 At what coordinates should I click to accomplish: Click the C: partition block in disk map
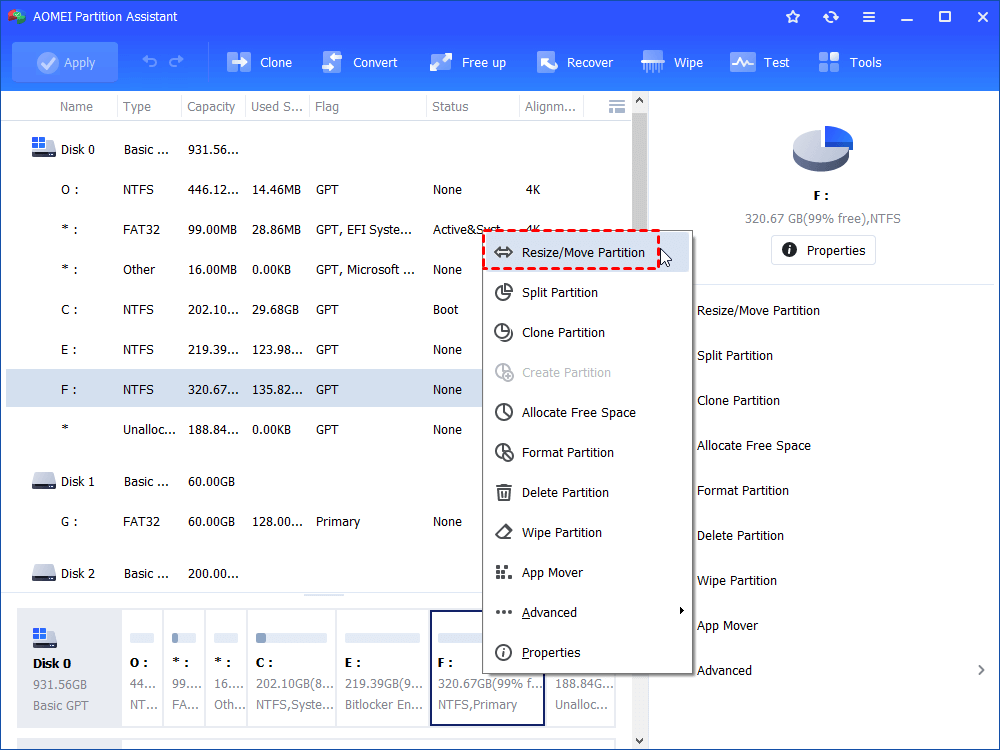click(x=290, y=667)
